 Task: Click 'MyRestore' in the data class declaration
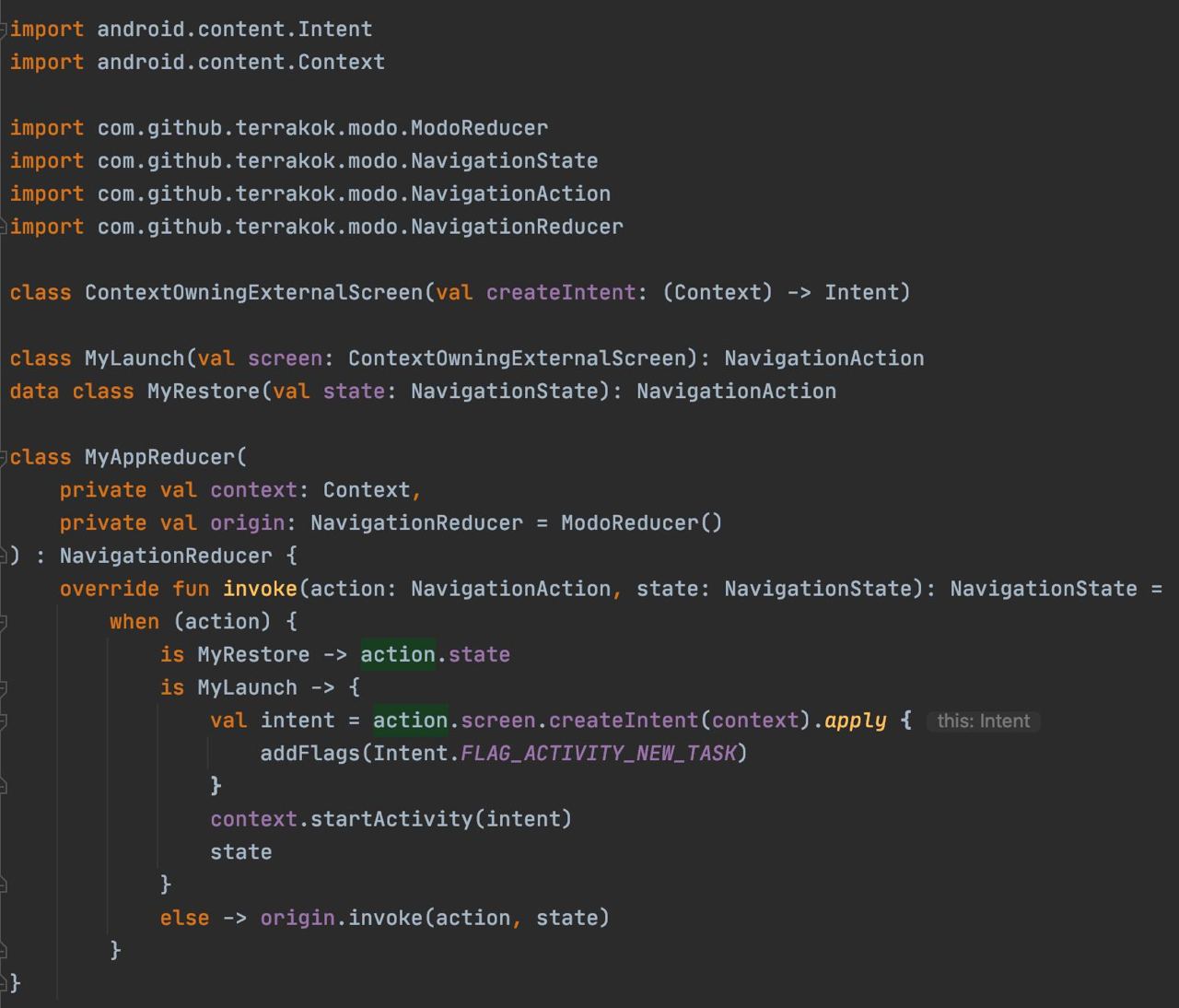[x=204, y=392]
